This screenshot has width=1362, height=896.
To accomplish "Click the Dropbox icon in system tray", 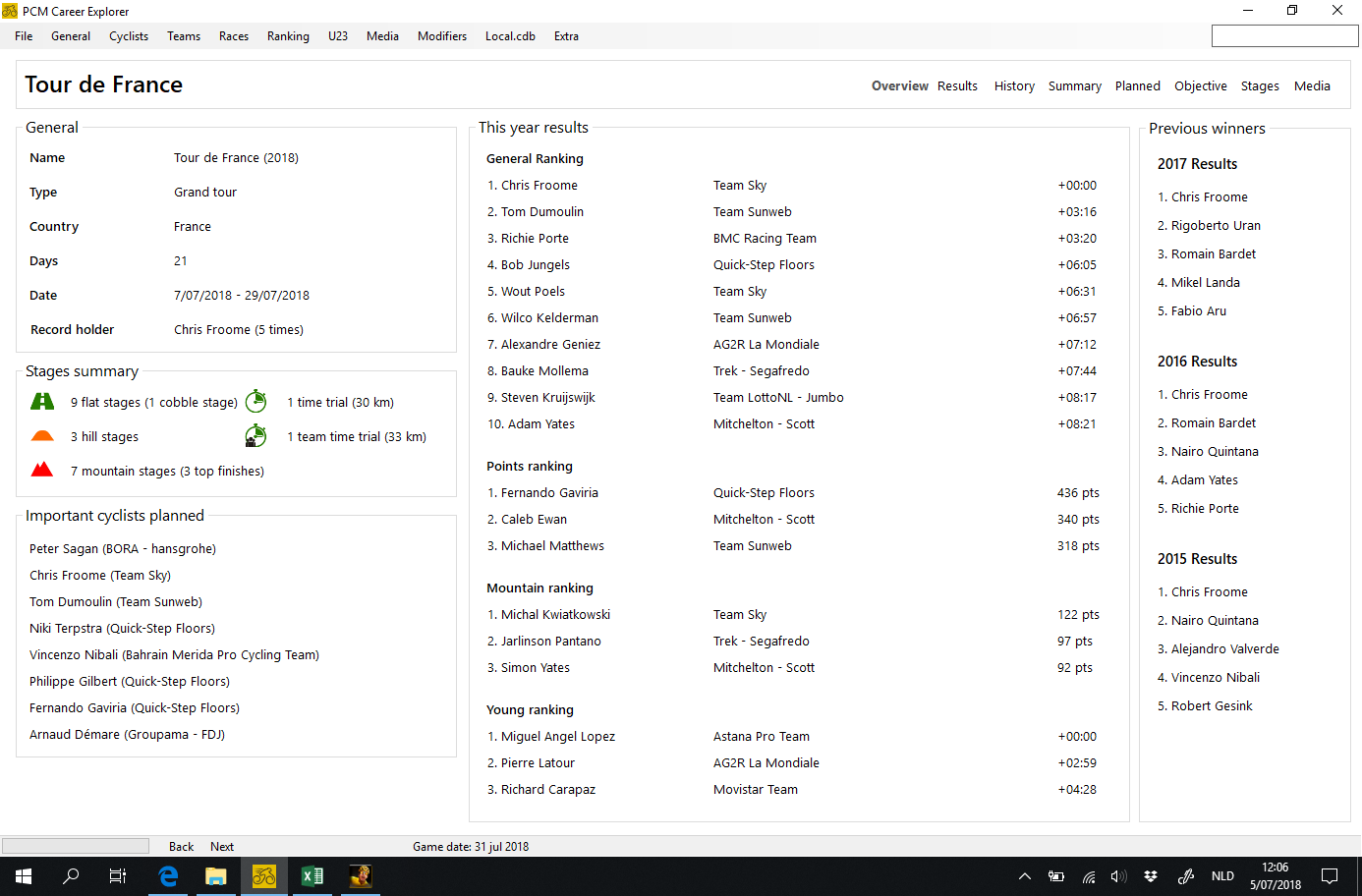I will [x=1151, y=876].
